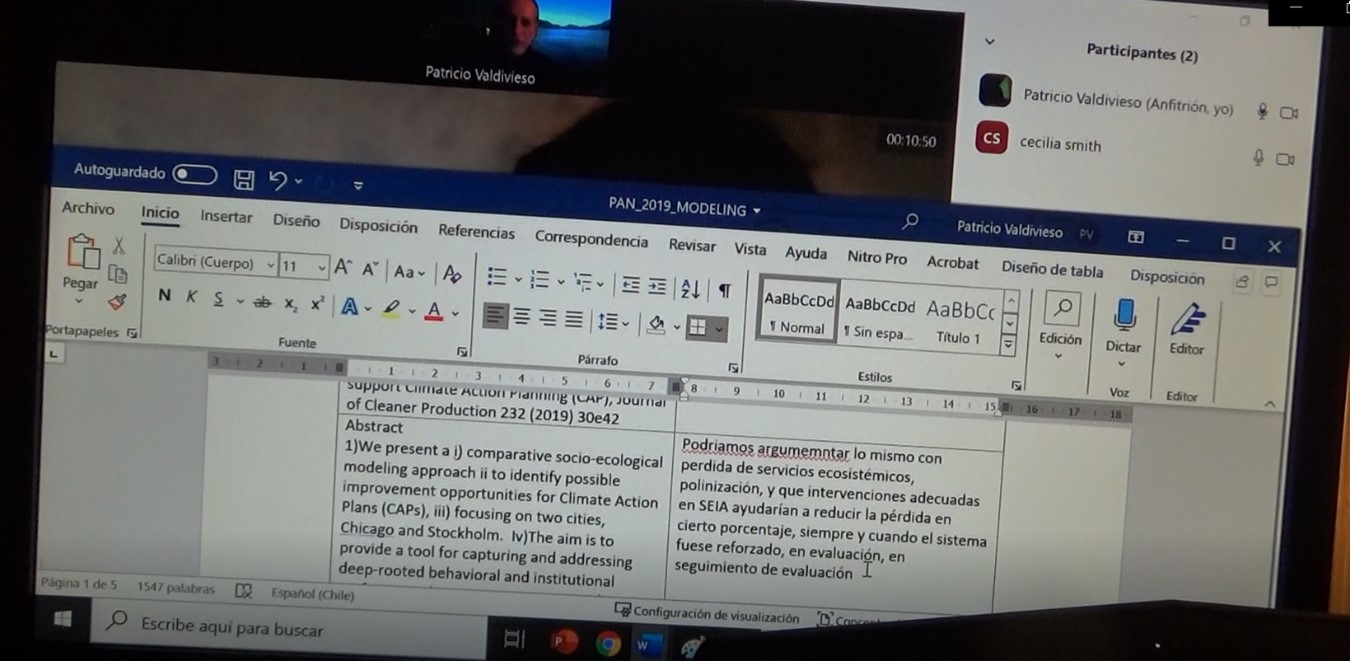Toggle the Autoguardado switch
1350x661 pixels.
click(x=194, y=175)
